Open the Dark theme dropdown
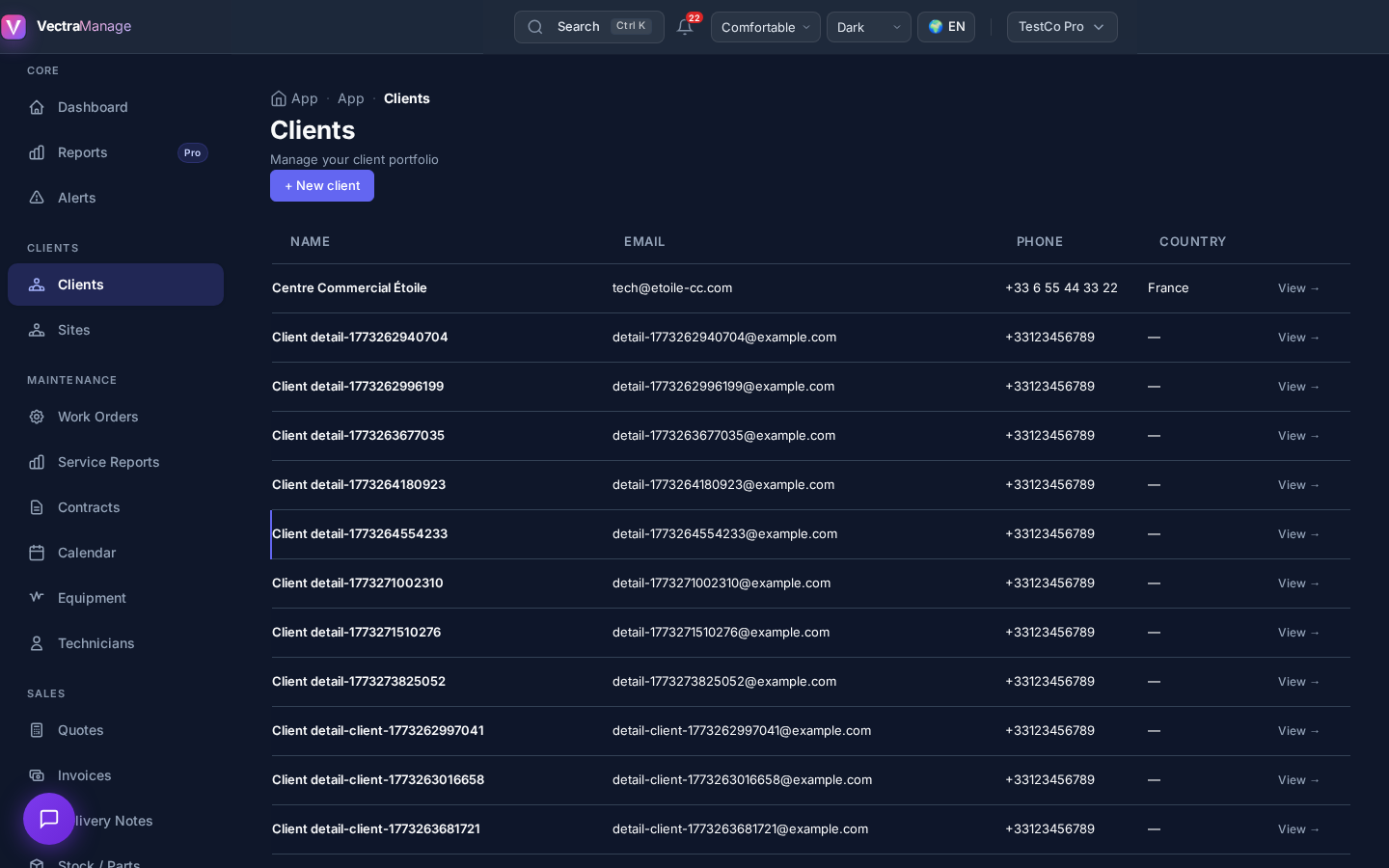Image resolution: width=1389 pixels, height=868 pixels. coord(869,27)
